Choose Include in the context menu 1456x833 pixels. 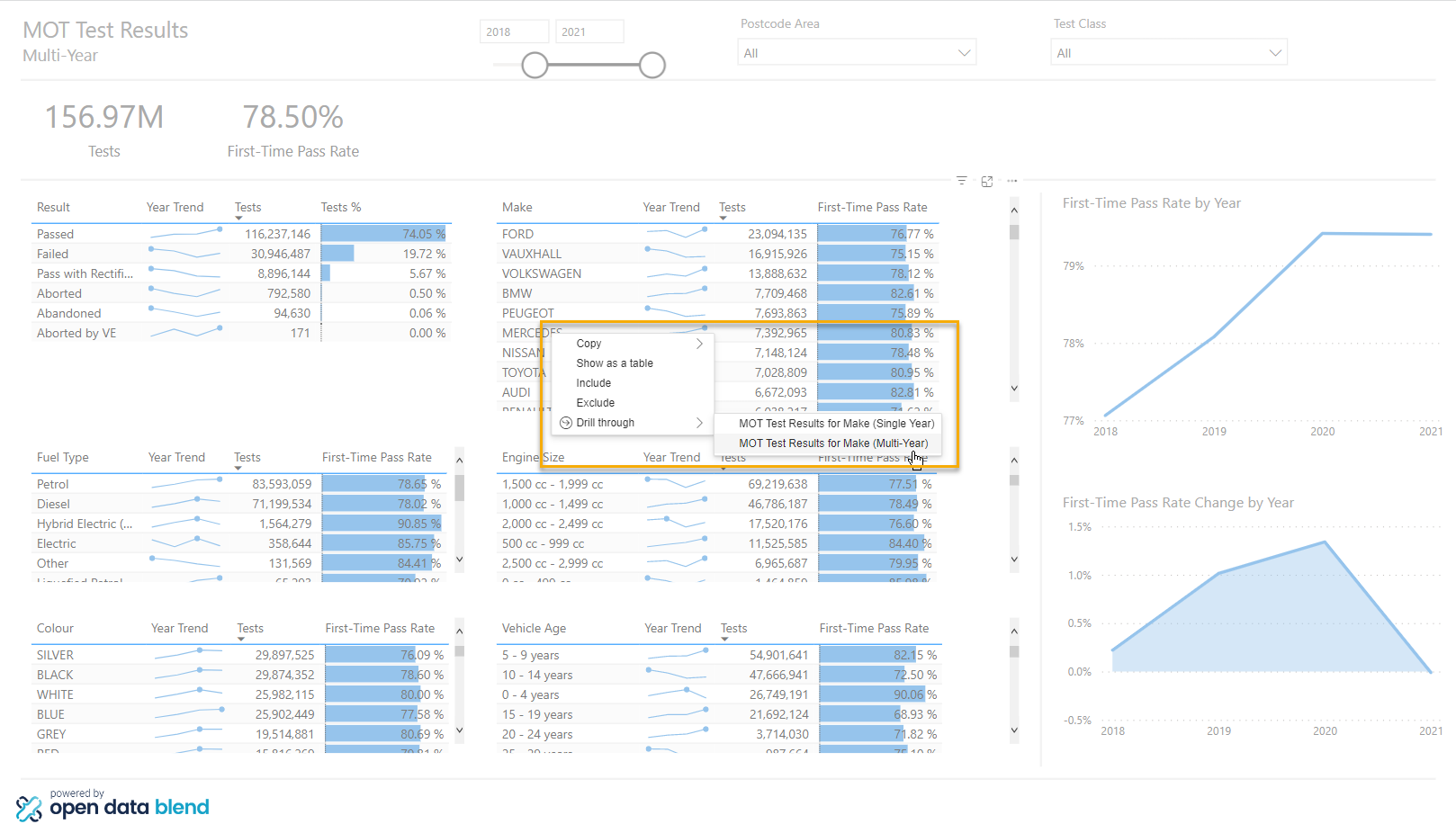click(x=632, y=383)
